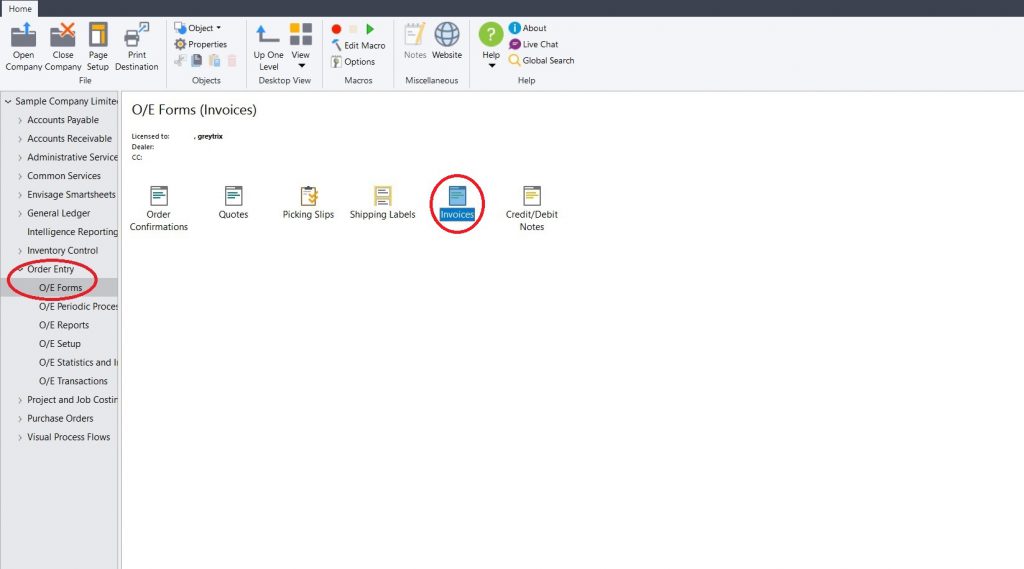Select Order Entry in the tree
1024x569 pixels.
click(50, 269)
